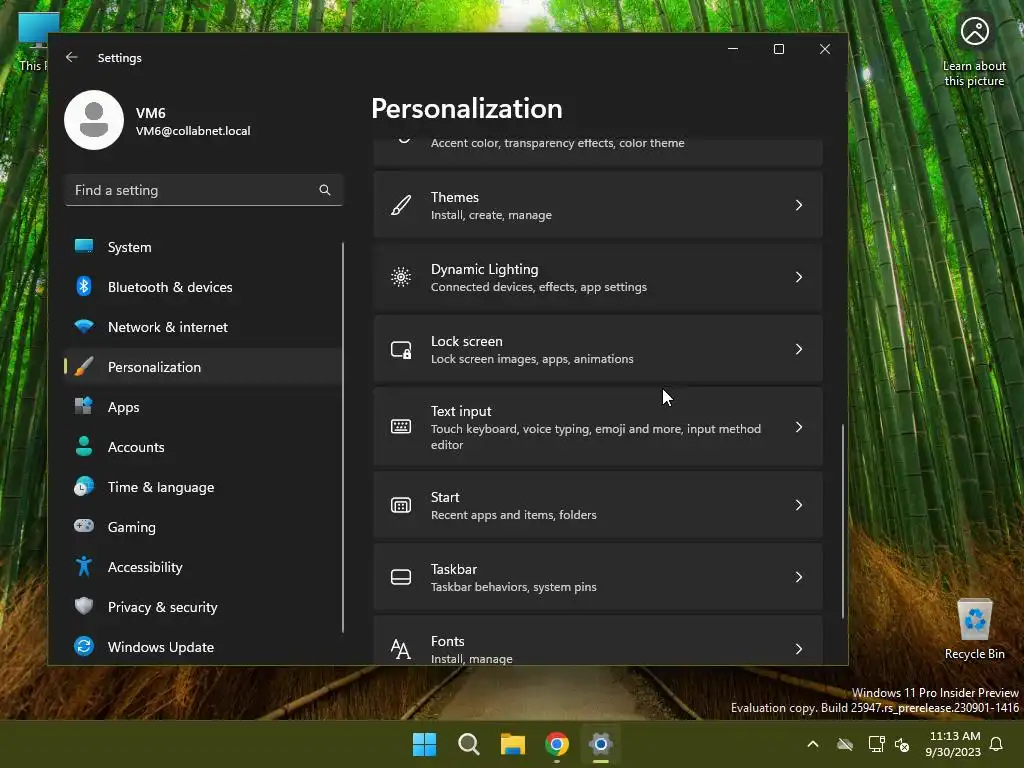The image size is (1024, 768).
Task: Click the sidebar navigation scrollbar
Action: 343,438
